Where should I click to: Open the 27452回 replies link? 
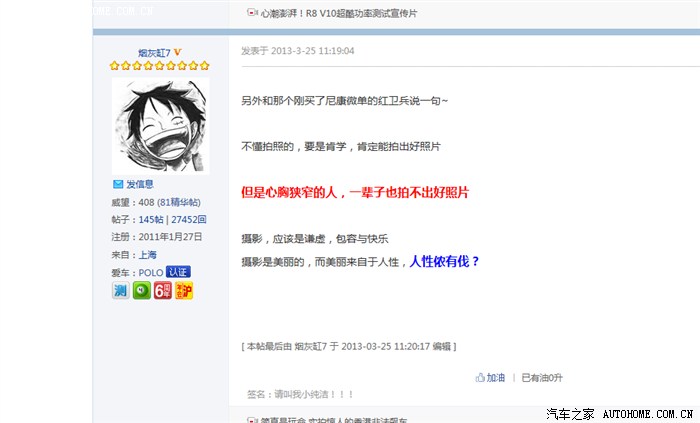click(x=189, y=220)
